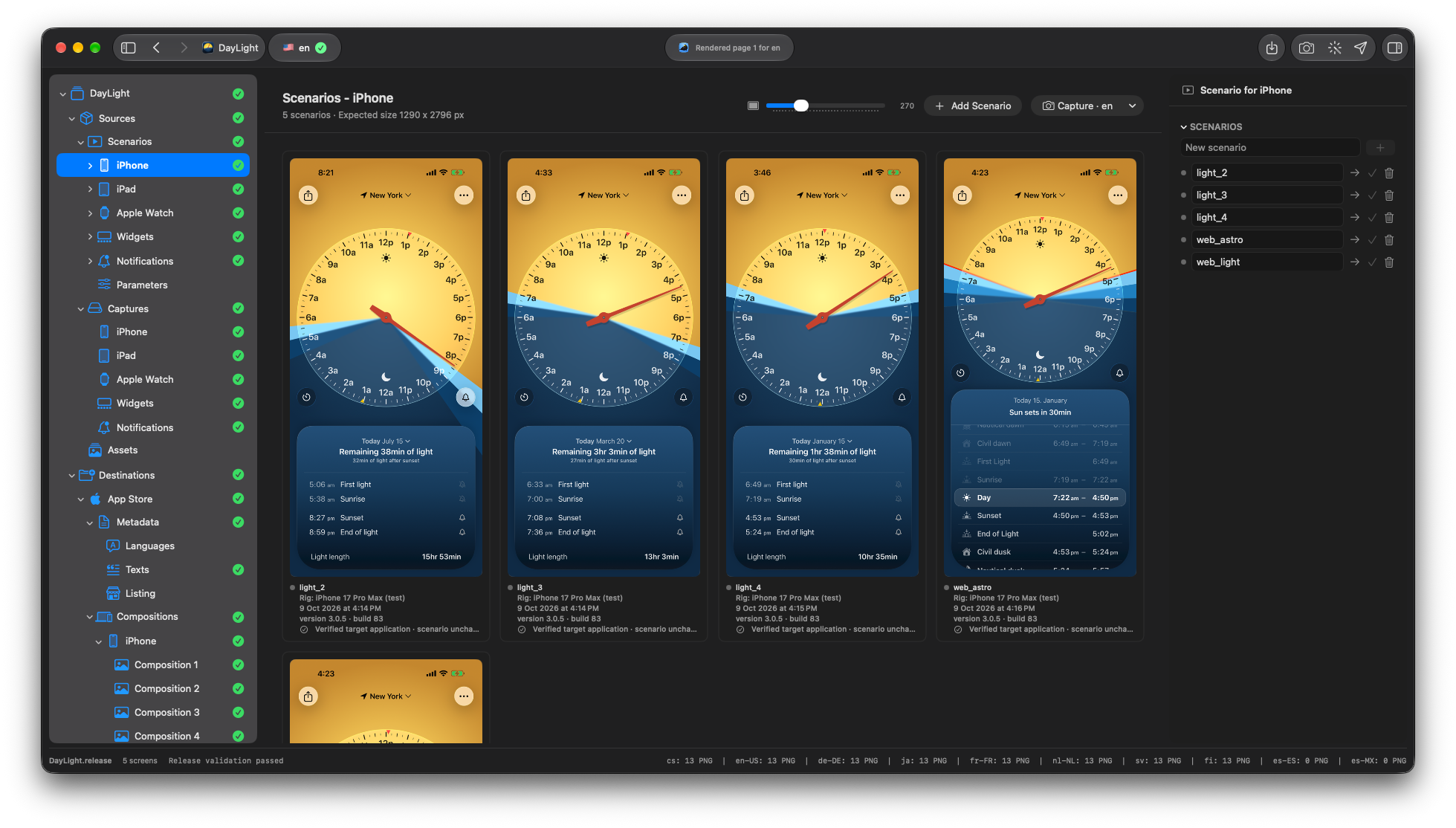Click the ellipsis icon in light_3 preview

(x=682, y=195)
